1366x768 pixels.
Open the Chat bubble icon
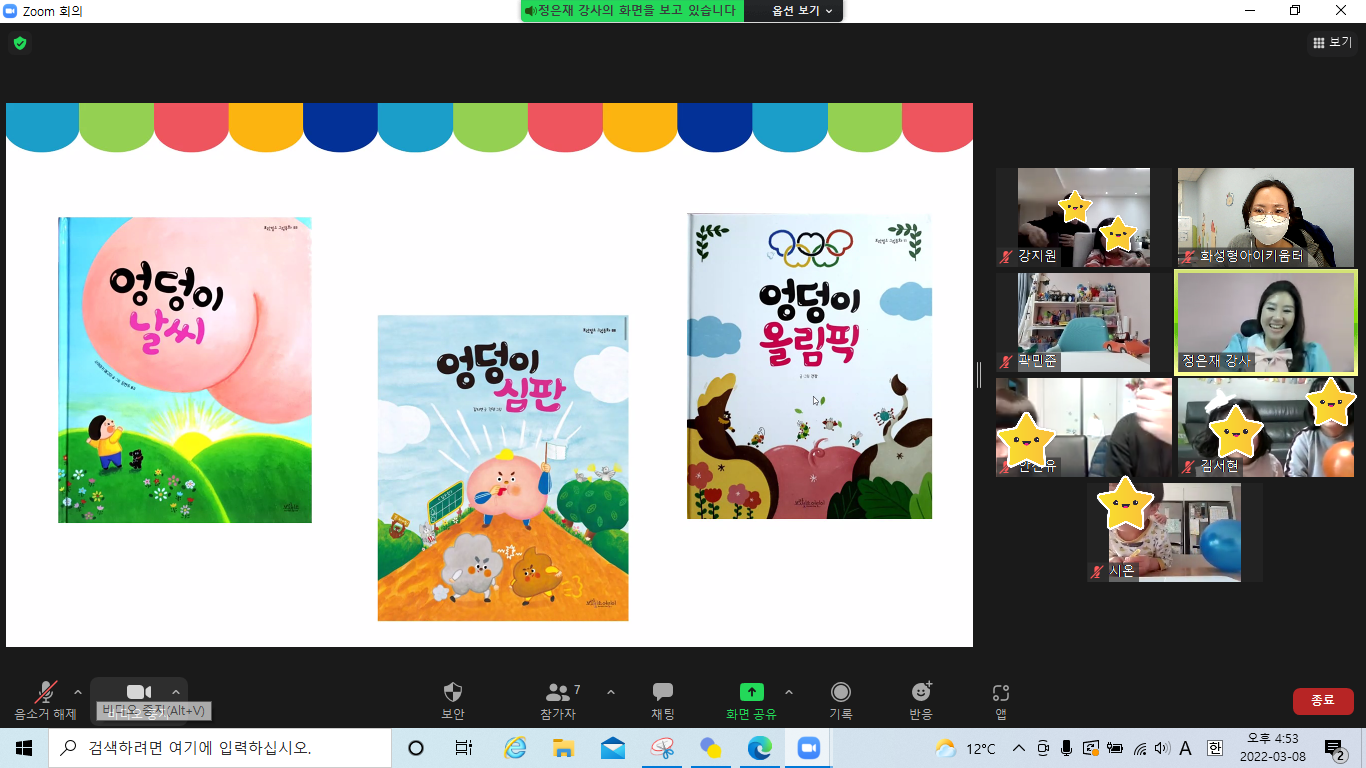coord(663,692)
